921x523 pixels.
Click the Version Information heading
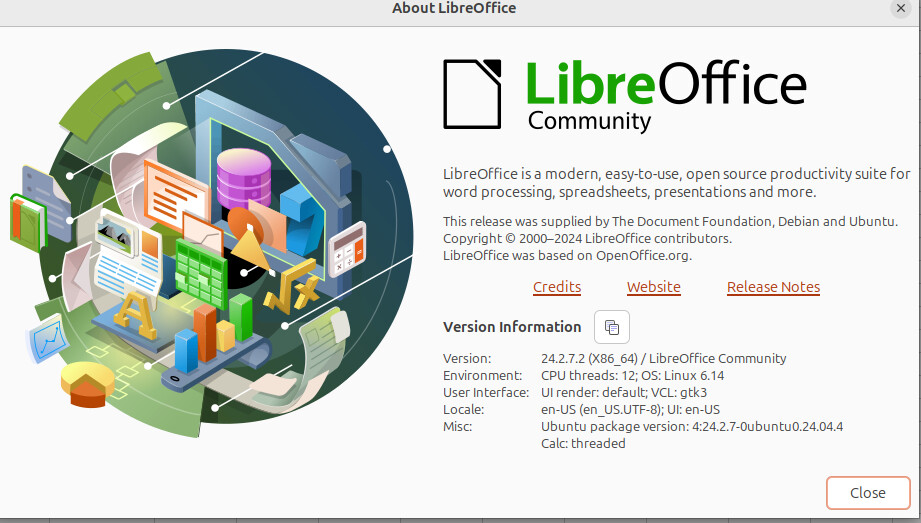[x=512, y=327]
